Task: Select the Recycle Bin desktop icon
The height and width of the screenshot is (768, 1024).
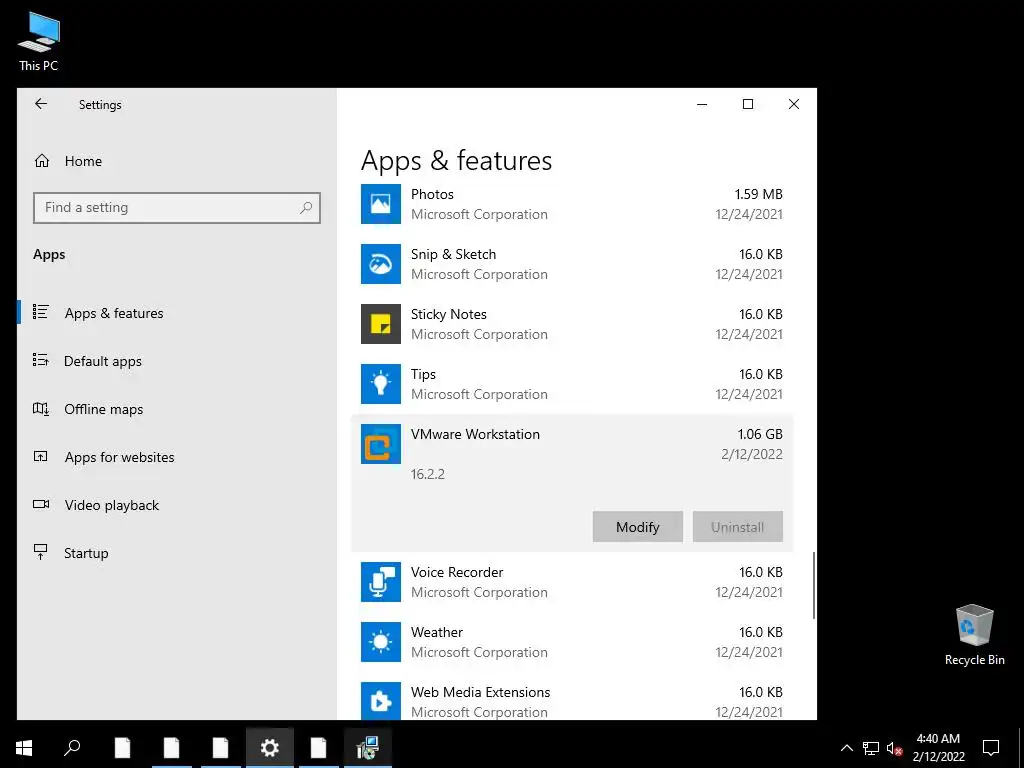Action: pyautogui.click(x=974, y=635)
